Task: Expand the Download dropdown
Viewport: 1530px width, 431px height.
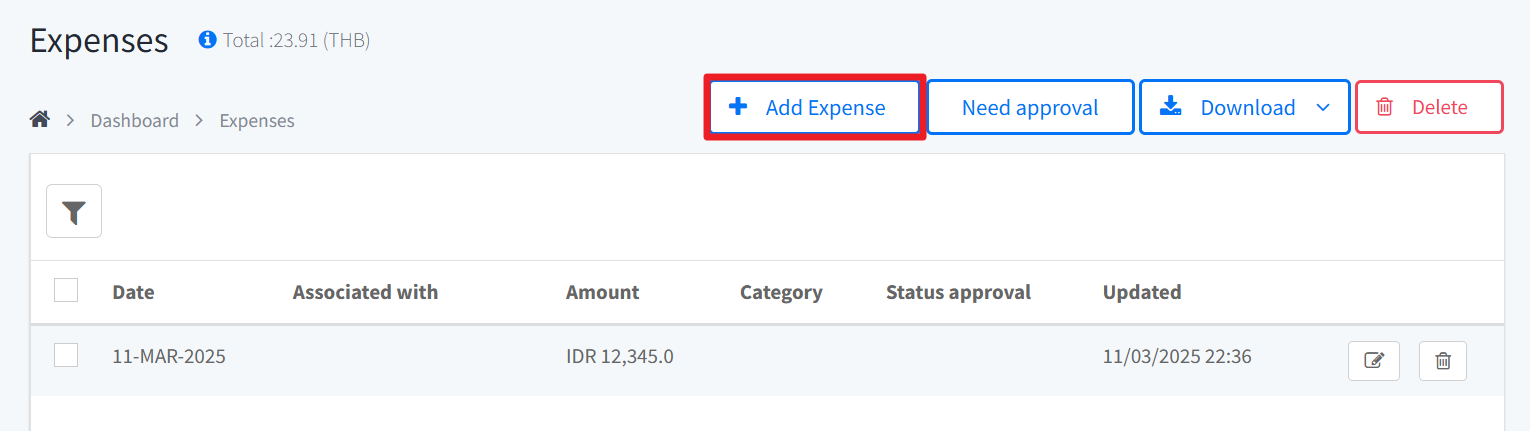Action: (1323, 108)
